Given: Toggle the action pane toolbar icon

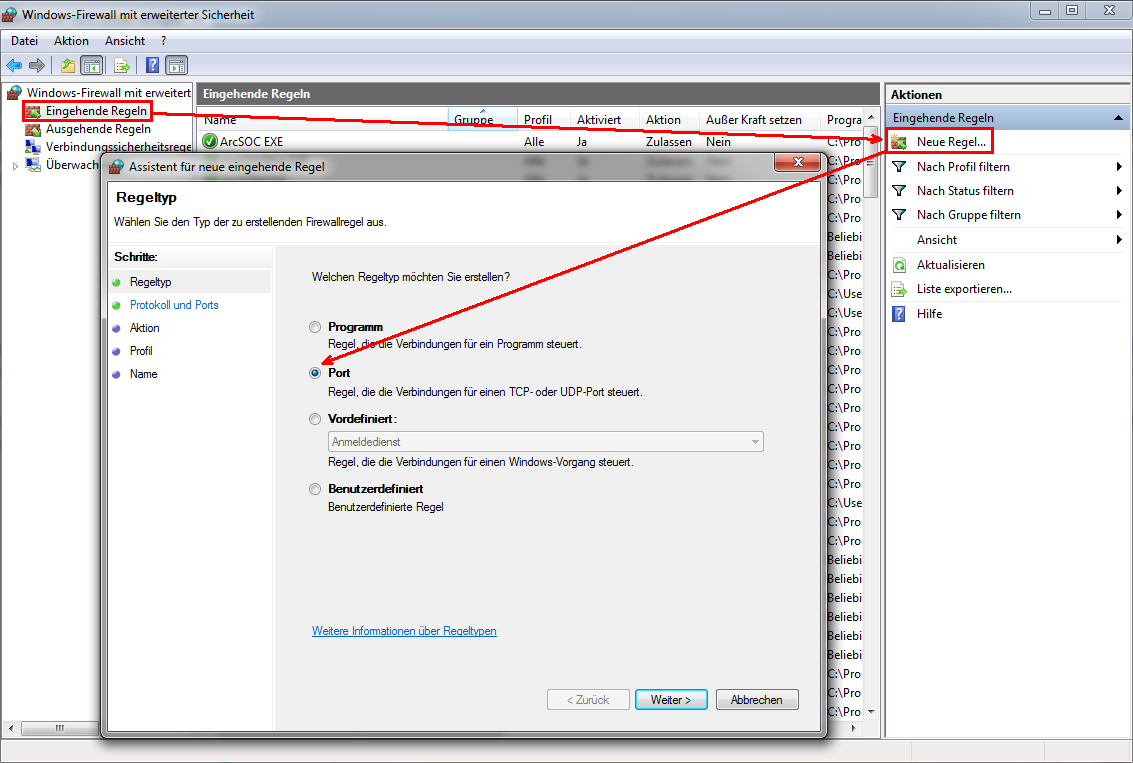Looking at the screenshot, I should pyautogui.click(x=176, y=65).
